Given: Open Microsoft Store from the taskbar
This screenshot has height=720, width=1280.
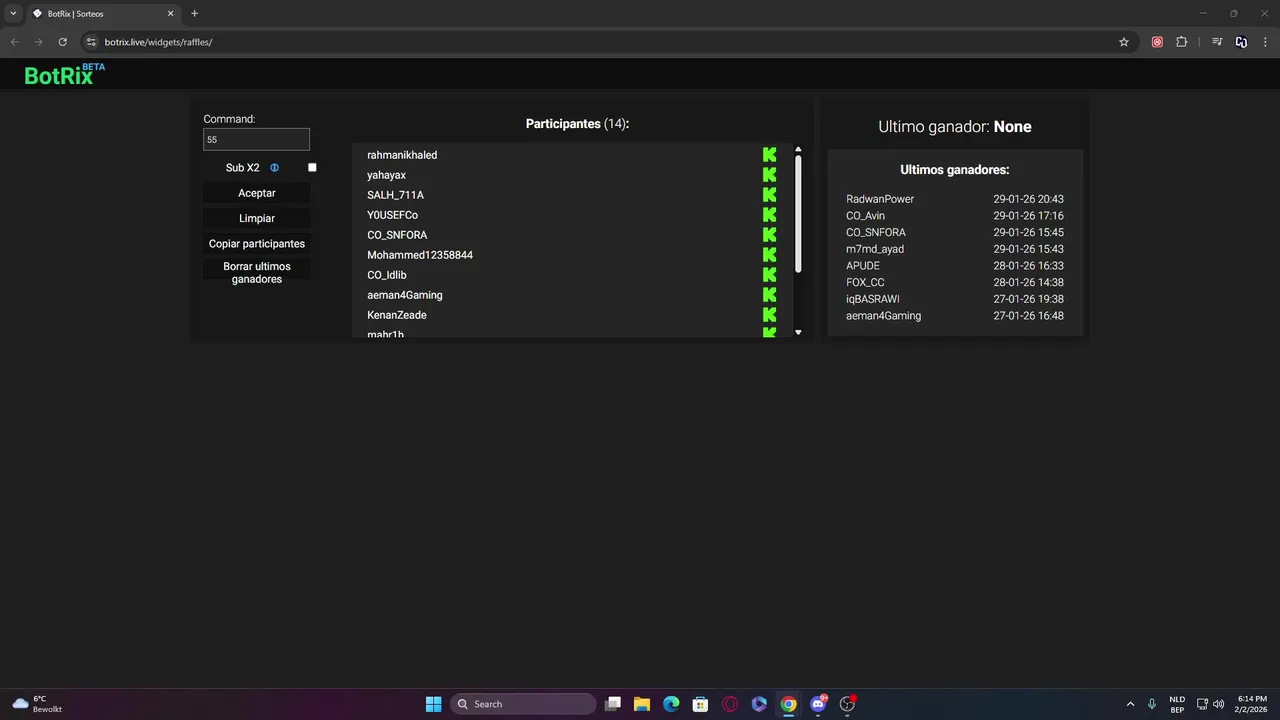Looking at the screenshot, I should [x=701, y=704].
